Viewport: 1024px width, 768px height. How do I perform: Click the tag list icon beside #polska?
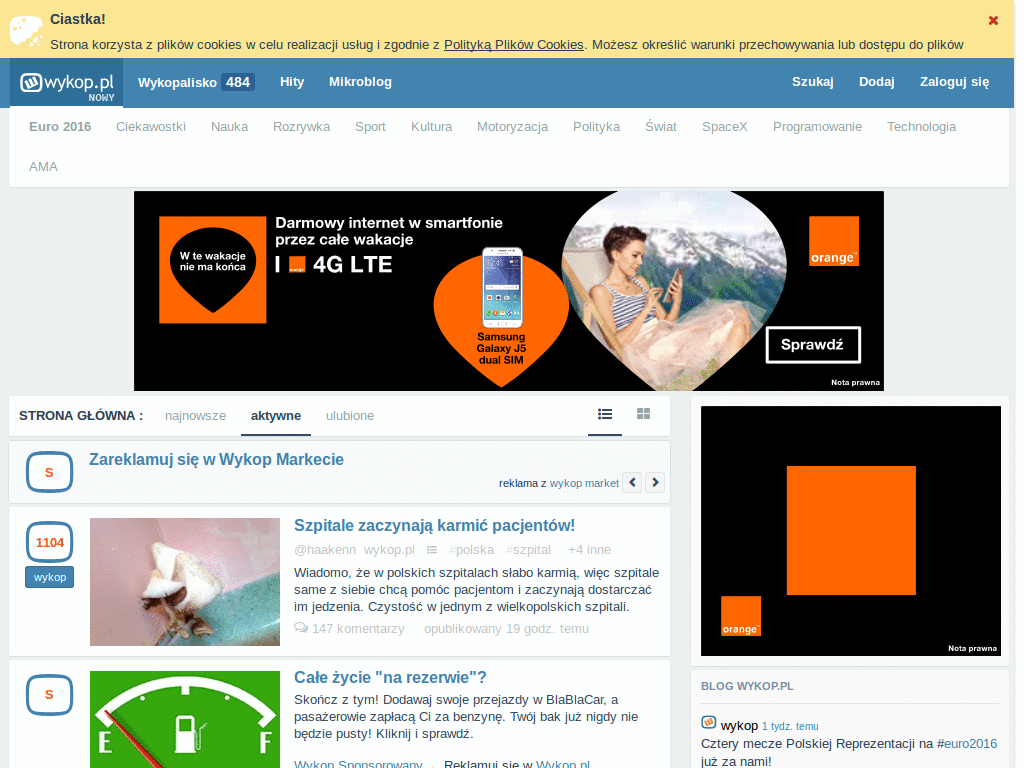click(x=432, y=550)
